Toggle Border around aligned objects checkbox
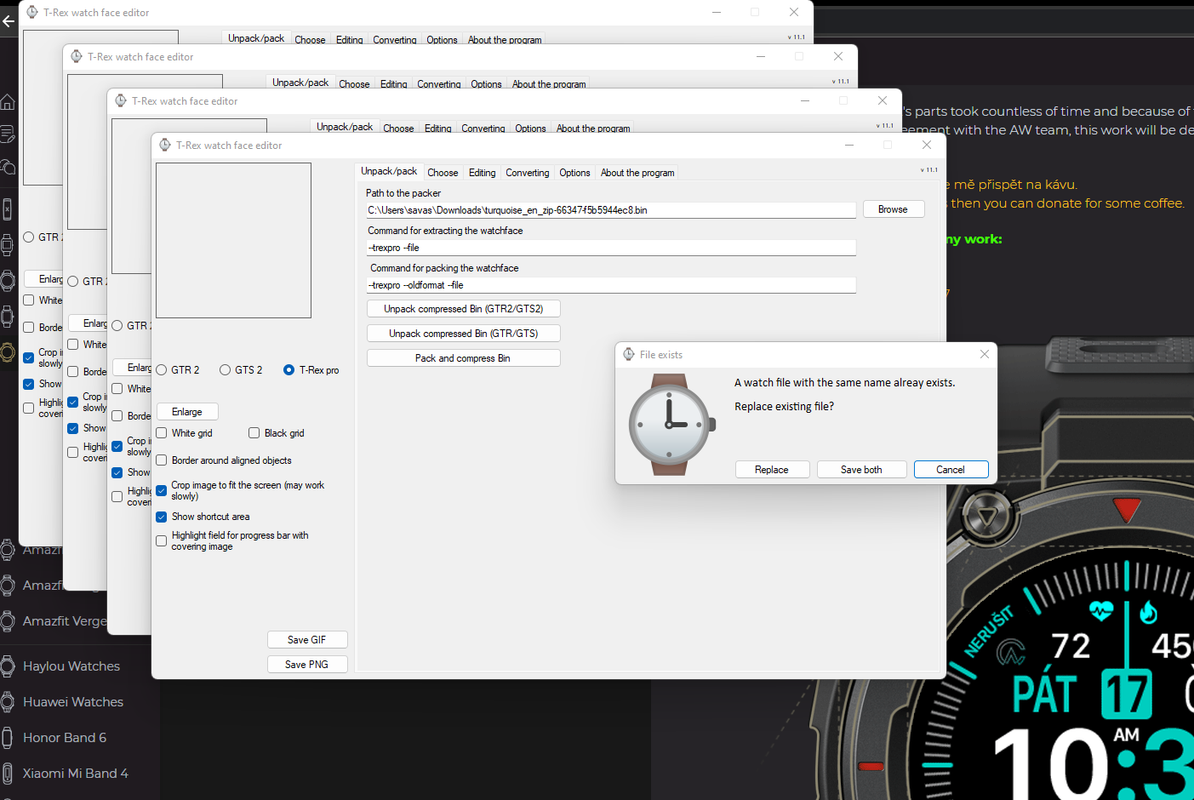Viewport: 1194px width, 800px height. (x=161, y=461)
